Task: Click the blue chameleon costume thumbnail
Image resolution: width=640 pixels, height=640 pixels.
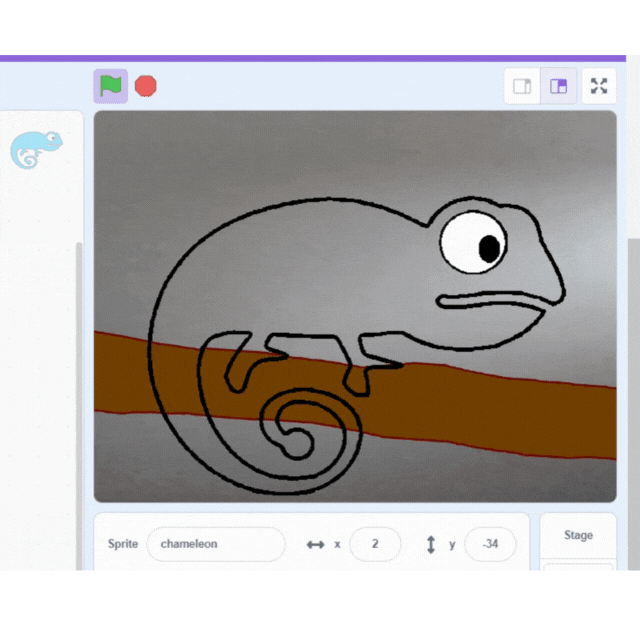Action: pyautogui.click(x=35, y=150)
